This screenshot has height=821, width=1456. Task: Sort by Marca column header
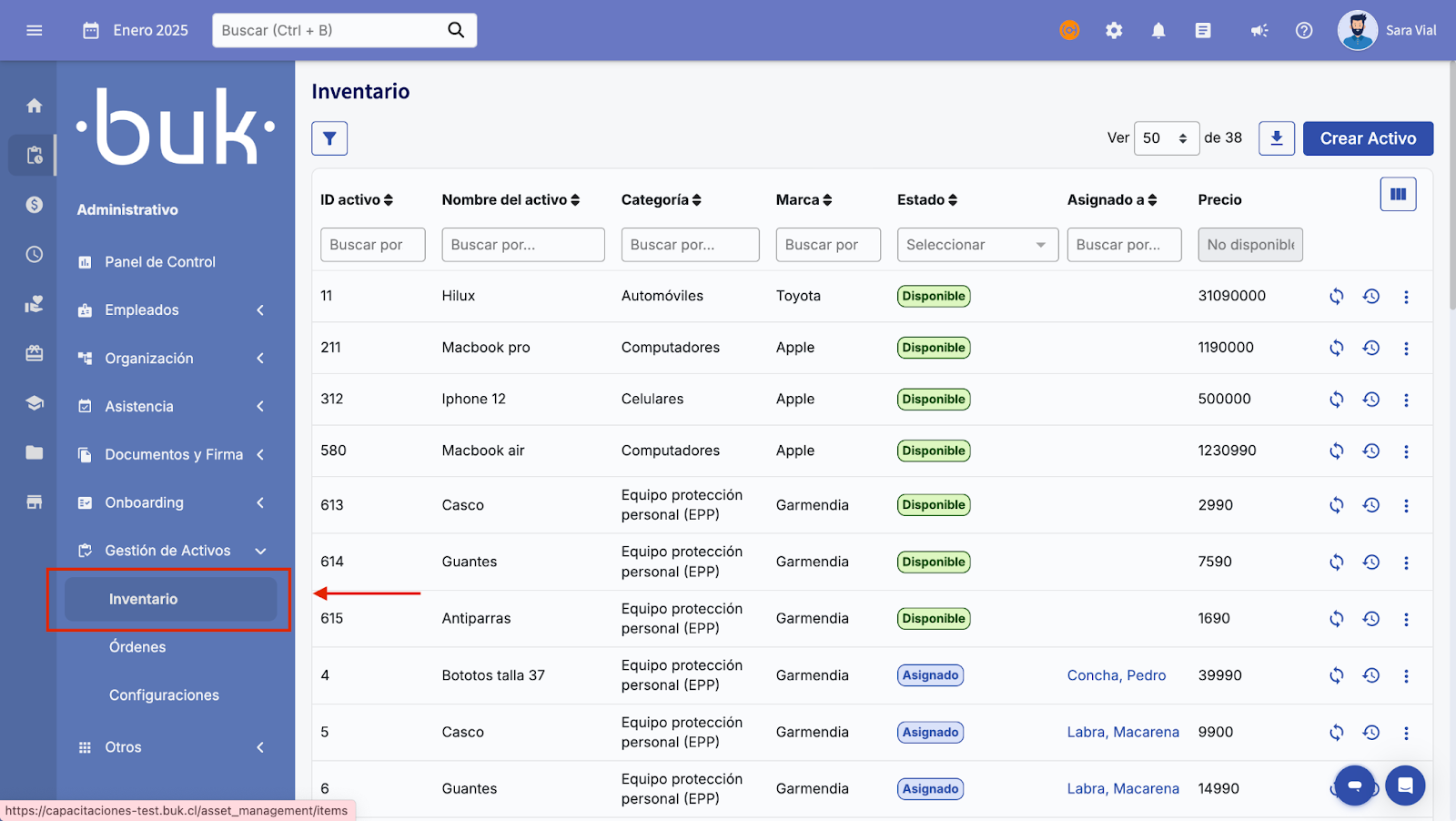804,199
